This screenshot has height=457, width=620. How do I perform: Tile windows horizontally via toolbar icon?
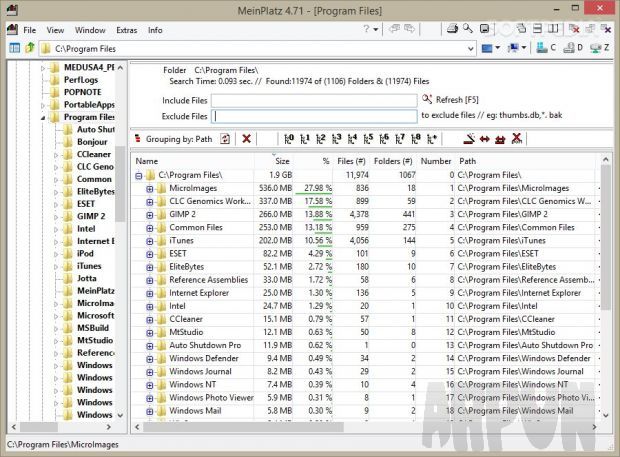[x=537, y=28]
